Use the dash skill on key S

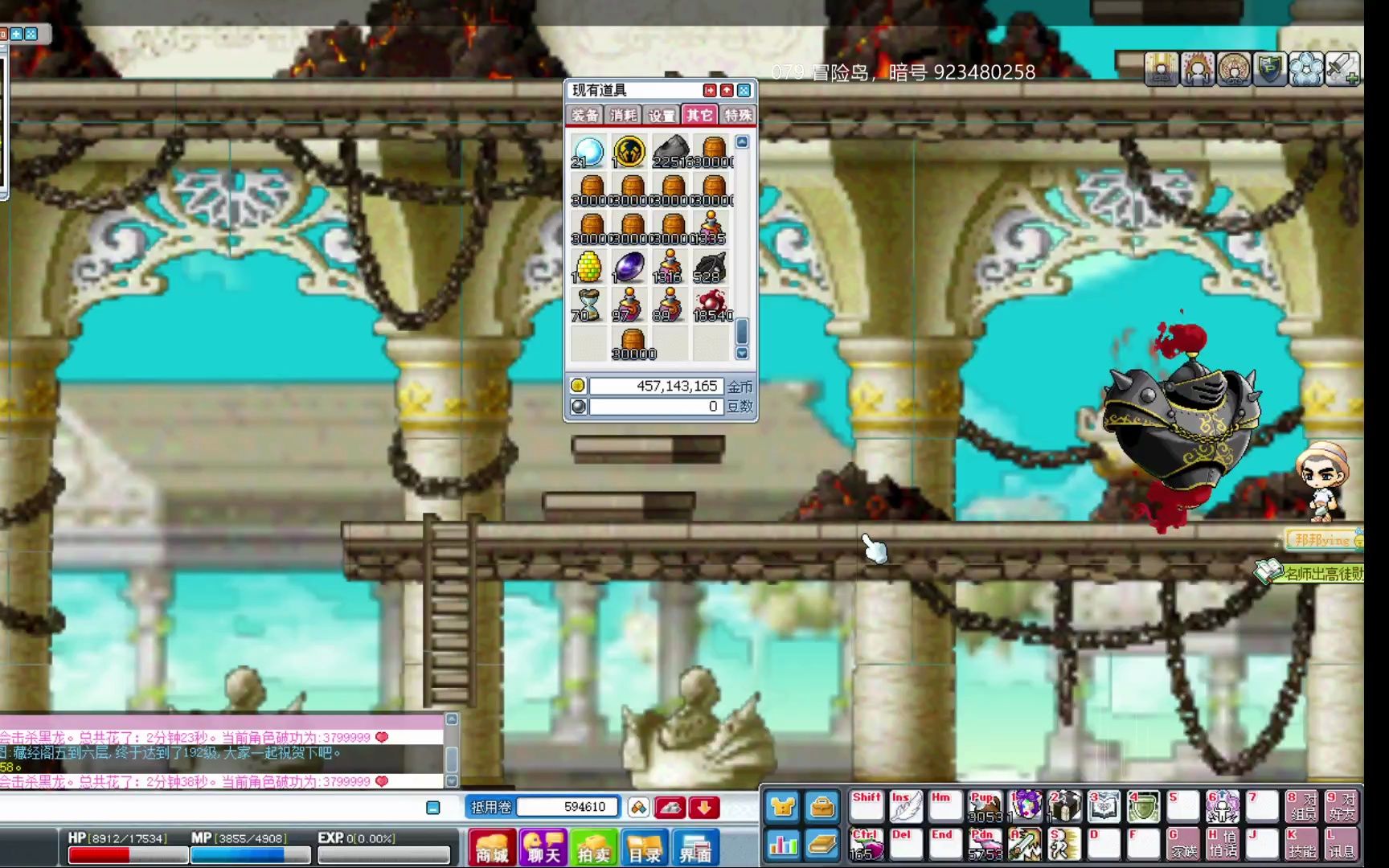pyautogui.click(x=1064, y=845)
